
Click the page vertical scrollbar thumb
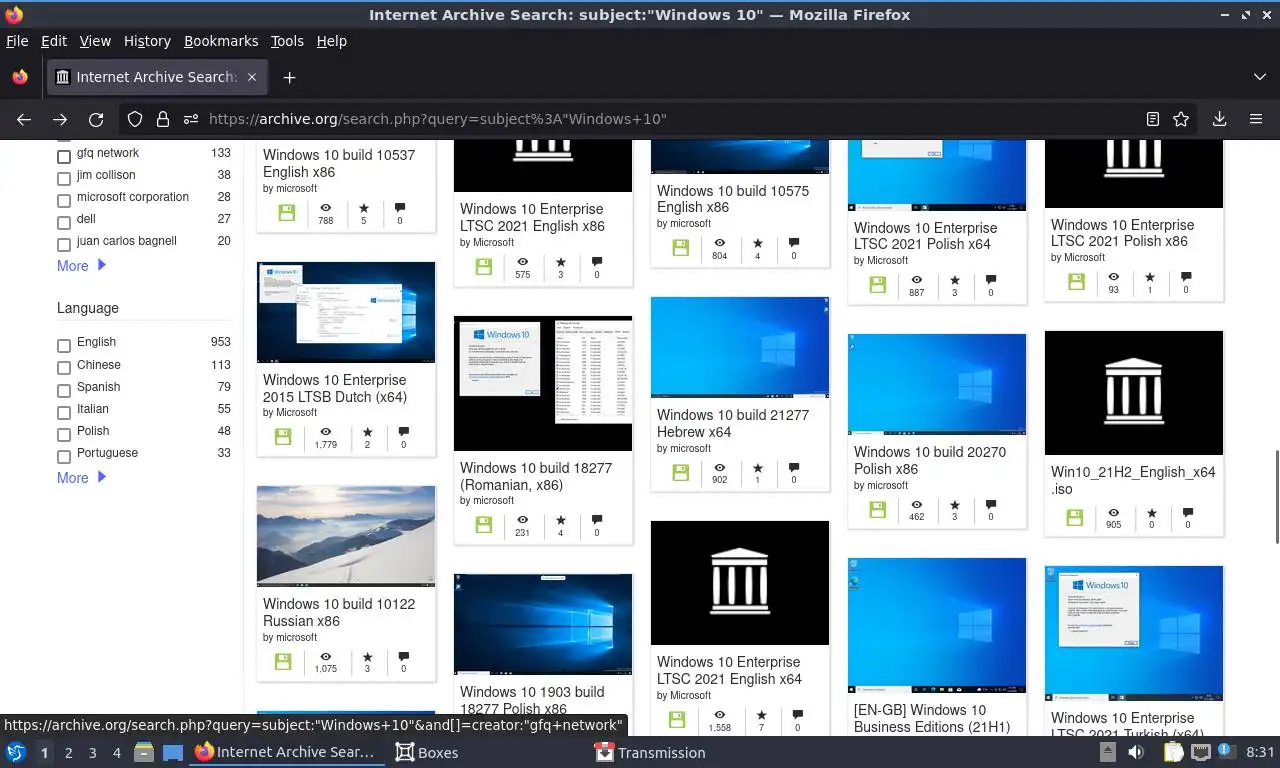pyautogui.click(x=1276, y=497)
